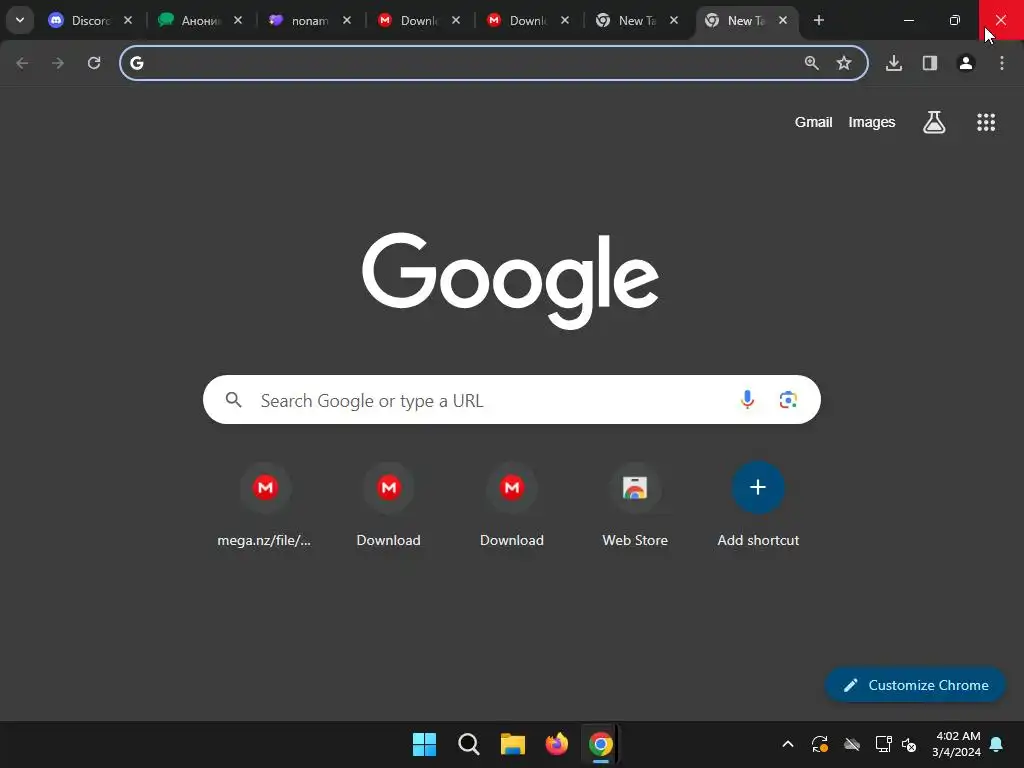This screenshot has height=768, width=1024.
Task: Click the Customize Chrome button
Action: [x=915, y=685]
